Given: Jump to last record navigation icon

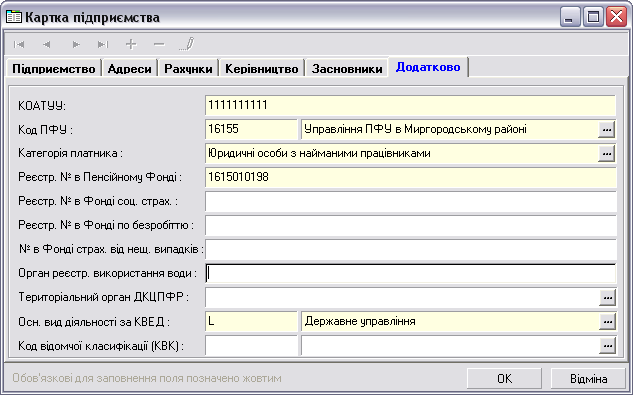Looking at the screenshot, I should [x=103, y=44].
